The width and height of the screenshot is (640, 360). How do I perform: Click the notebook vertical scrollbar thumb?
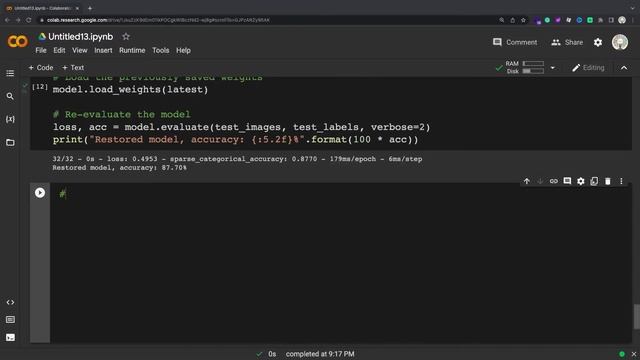[x=636, y=316]
